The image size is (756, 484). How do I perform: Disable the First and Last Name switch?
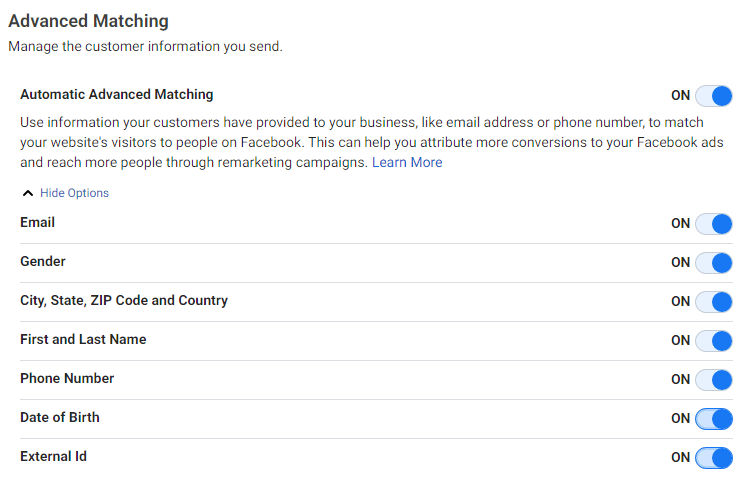point(714,341)
